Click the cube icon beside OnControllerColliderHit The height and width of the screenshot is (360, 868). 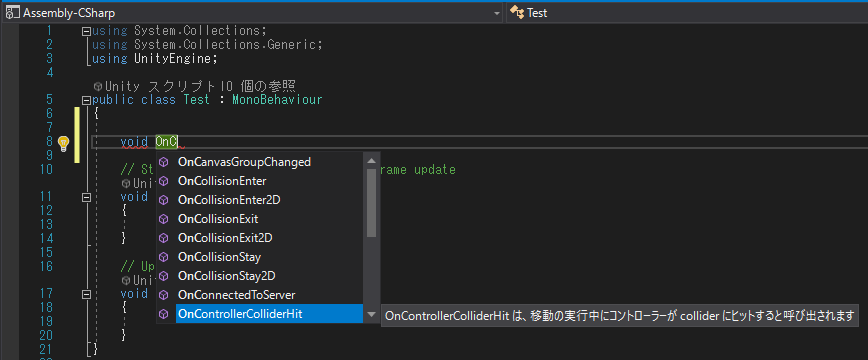[x=163, y=314]
